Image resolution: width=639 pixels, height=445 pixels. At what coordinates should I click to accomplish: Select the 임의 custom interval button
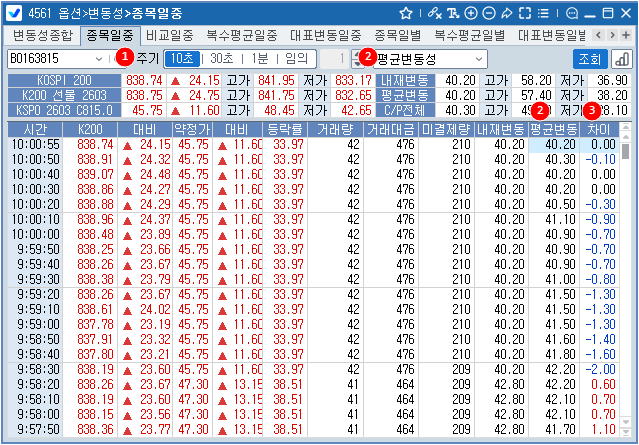[296, 58]
